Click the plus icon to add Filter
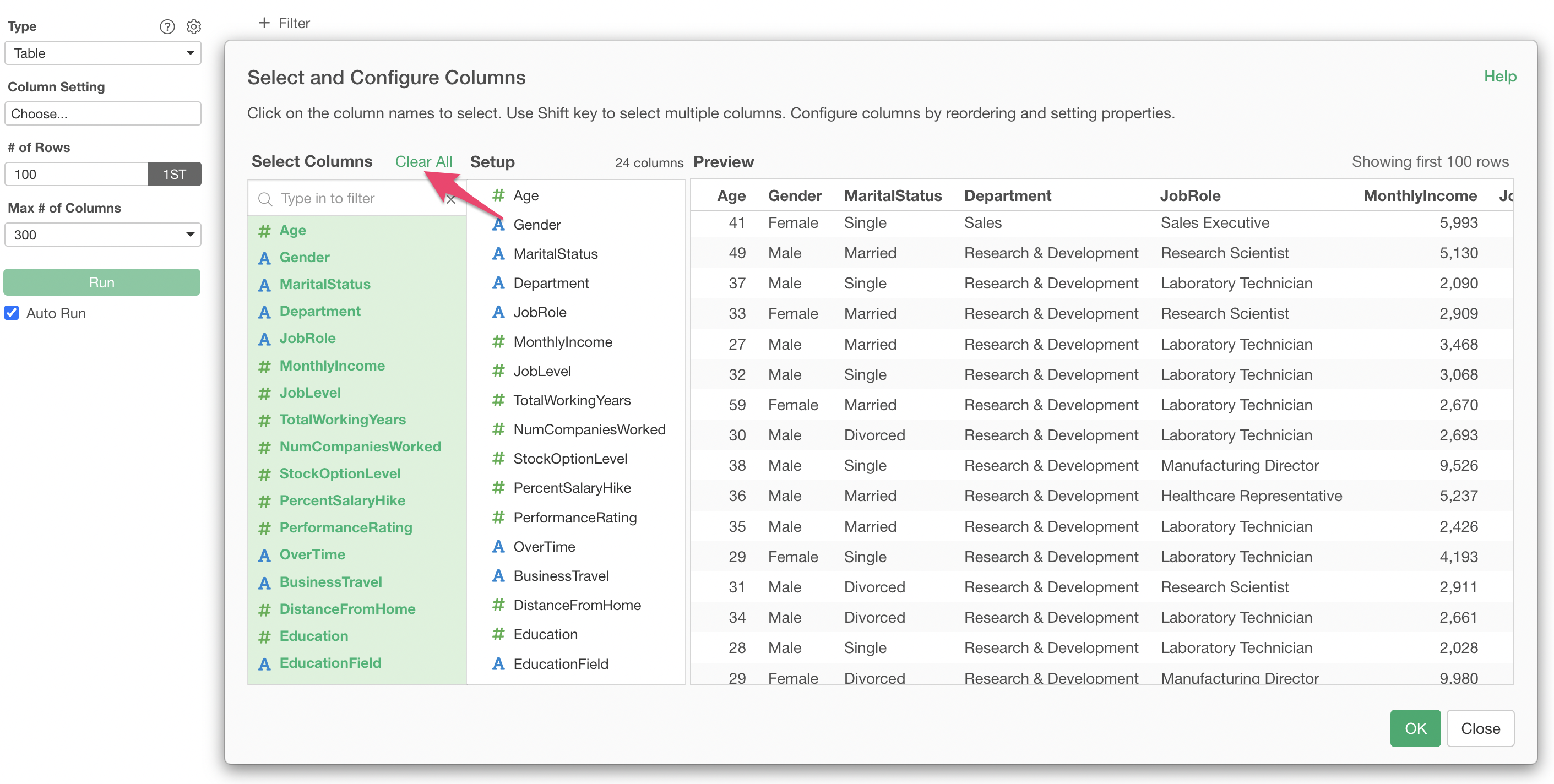1554x784 pixels. click(x=264, y=23)
